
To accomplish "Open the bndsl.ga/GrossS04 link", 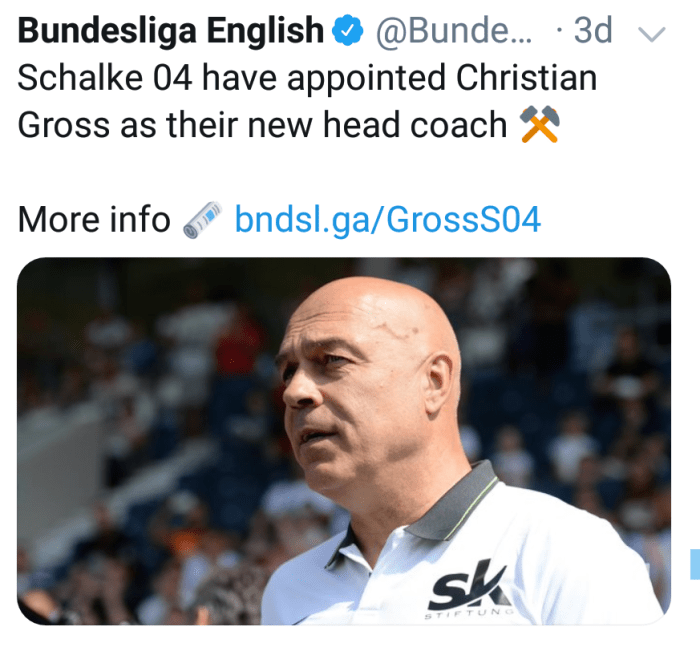I will point(388,220).
